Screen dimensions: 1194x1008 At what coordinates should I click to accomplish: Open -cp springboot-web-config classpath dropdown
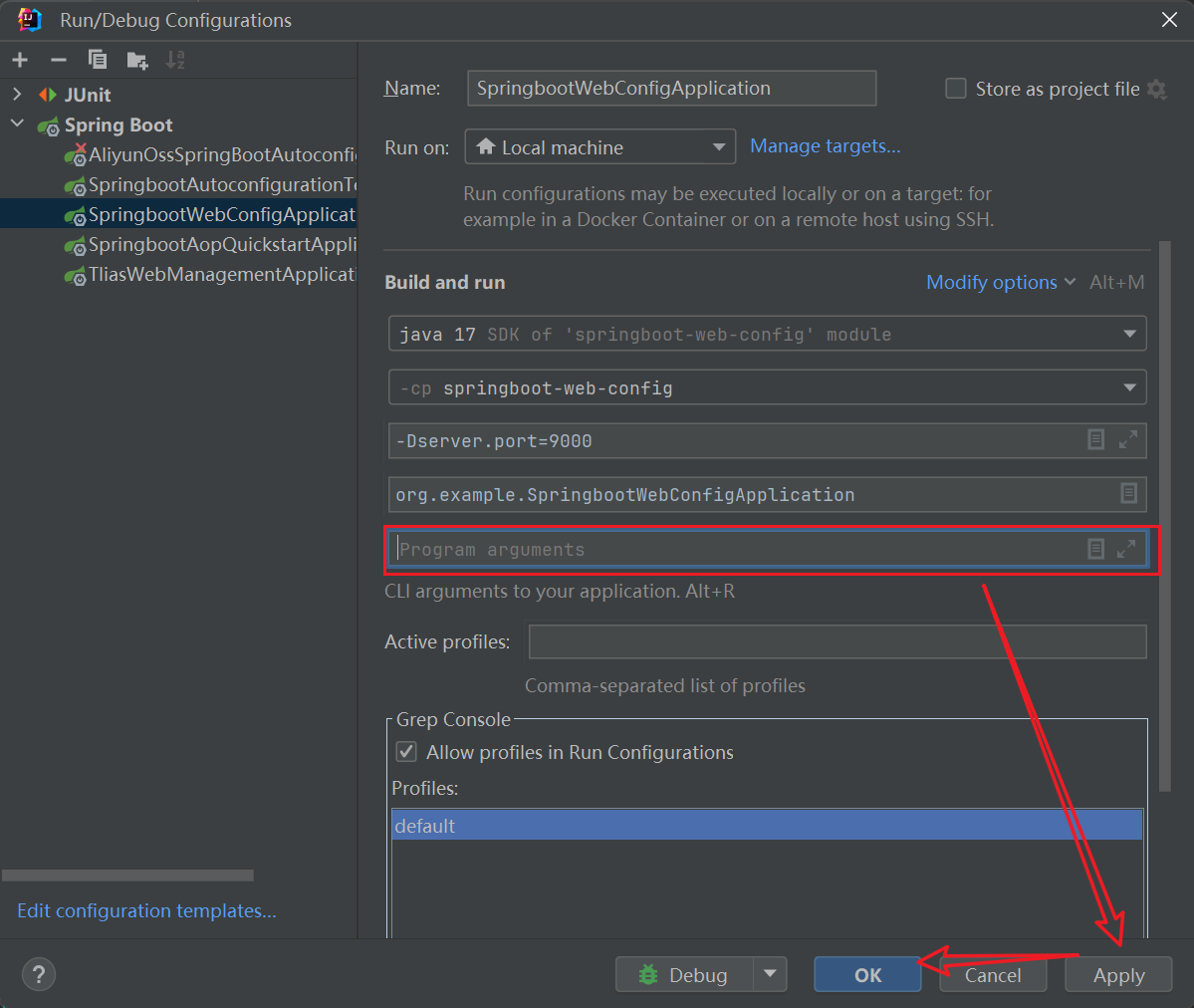(767, 387)
